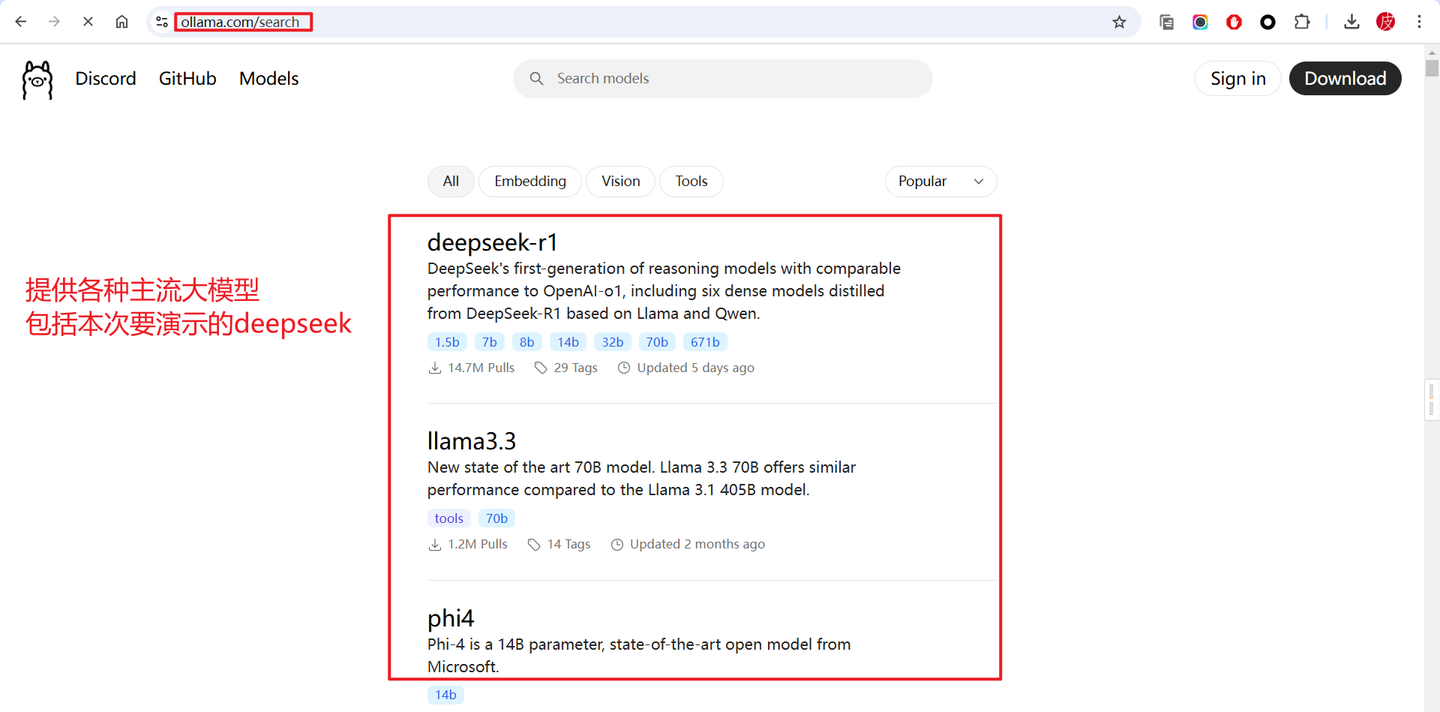Open the AdBlock extension icon
This screenshot has width=1440, height=712.
click(x=1234, y=21)
